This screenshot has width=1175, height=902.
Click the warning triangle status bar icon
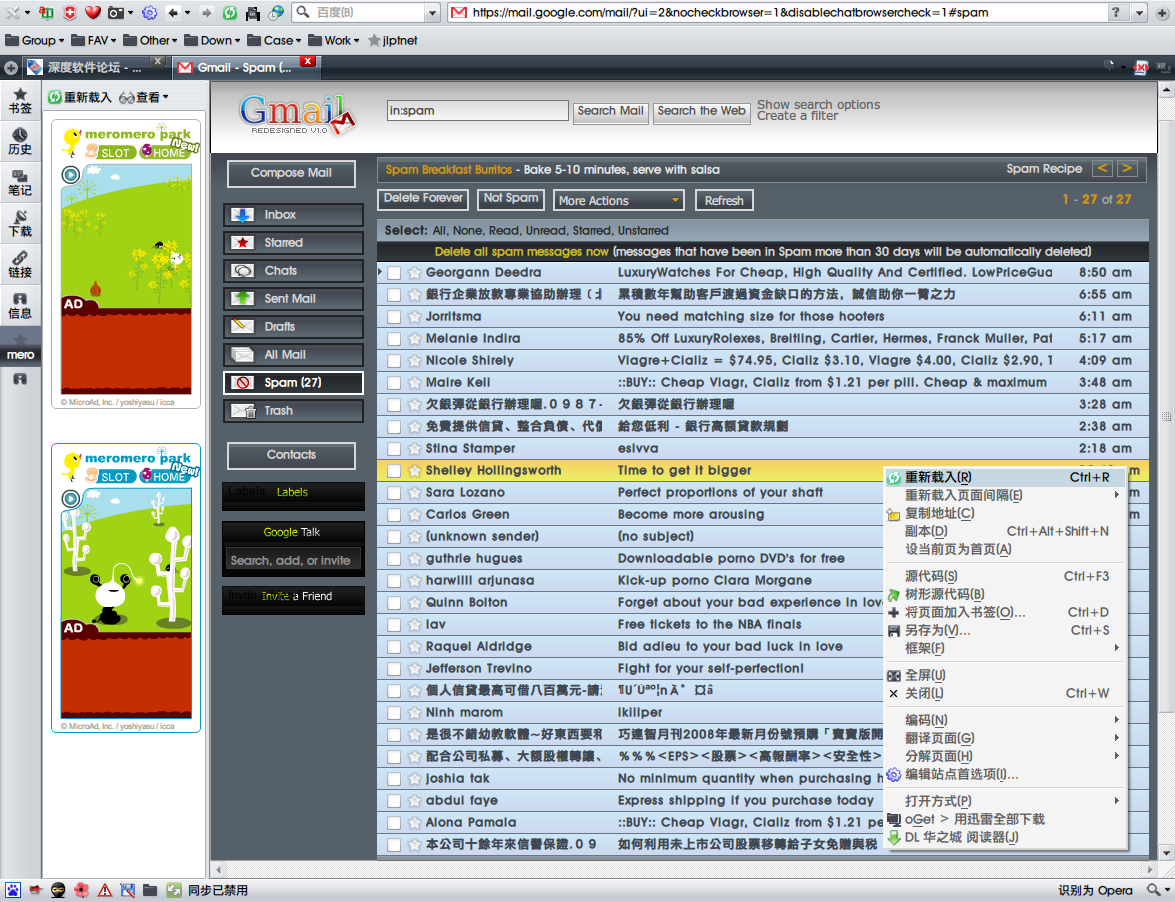pyautogui.click(x=105, y=890)
